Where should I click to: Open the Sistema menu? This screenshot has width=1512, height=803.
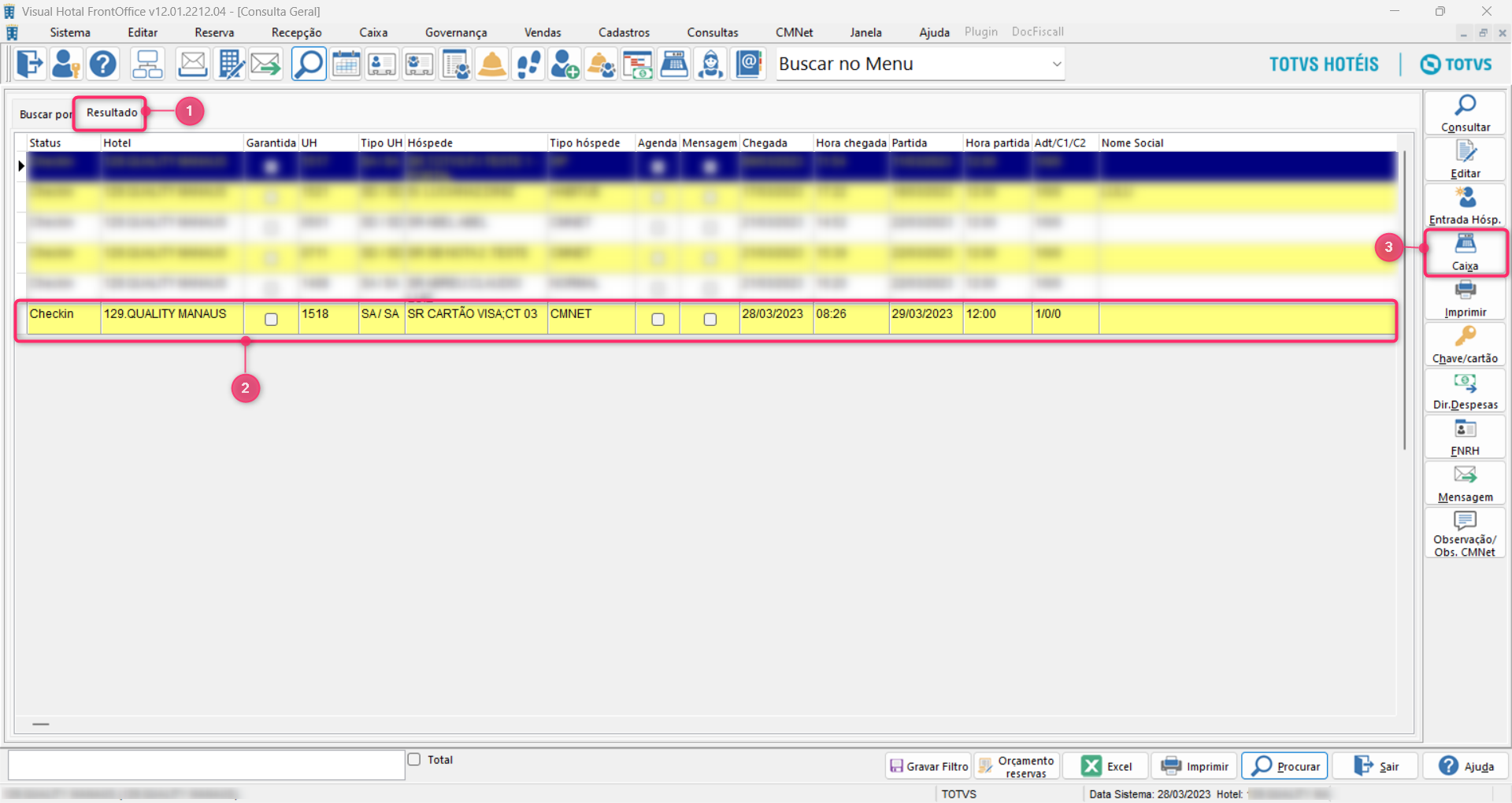tap(70, 32)
